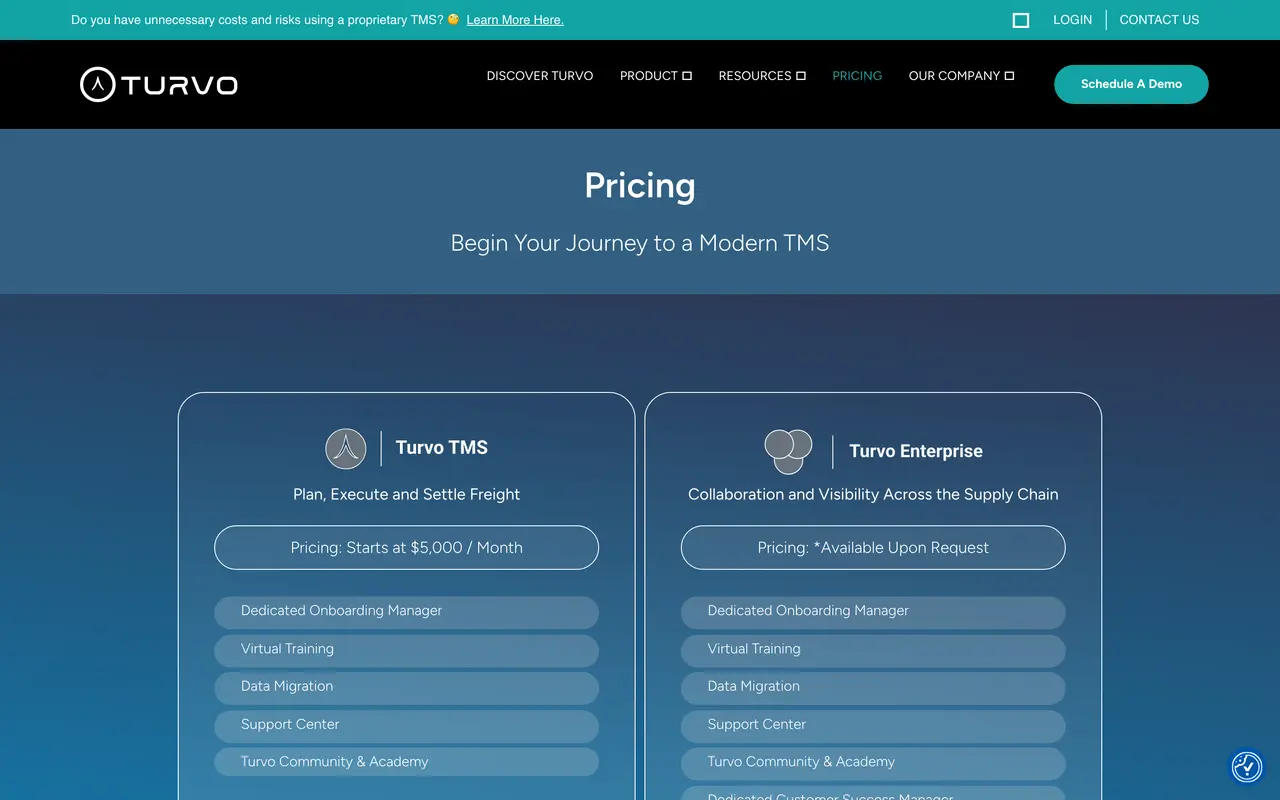Click Collaboration and Visibility tagline text
This screenshot has height=800, width=1280.
point(873,494)
